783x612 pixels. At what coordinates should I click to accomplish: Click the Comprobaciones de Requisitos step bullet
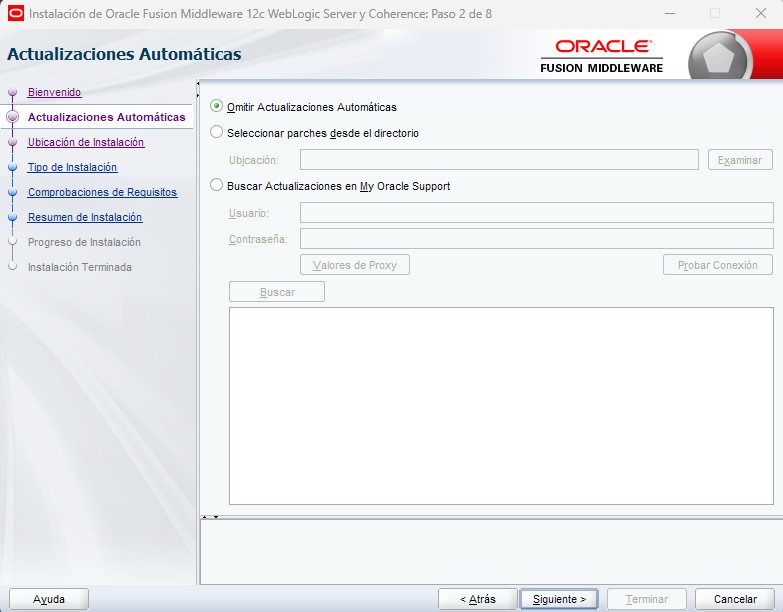(x=13, y=192)
